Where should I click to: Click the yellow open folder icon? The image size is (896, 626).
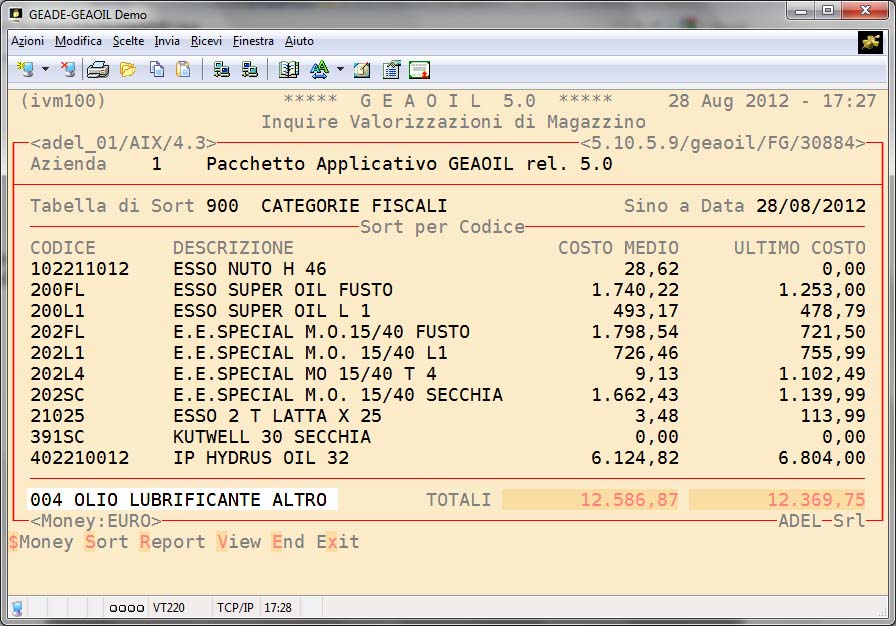(127, 69)
